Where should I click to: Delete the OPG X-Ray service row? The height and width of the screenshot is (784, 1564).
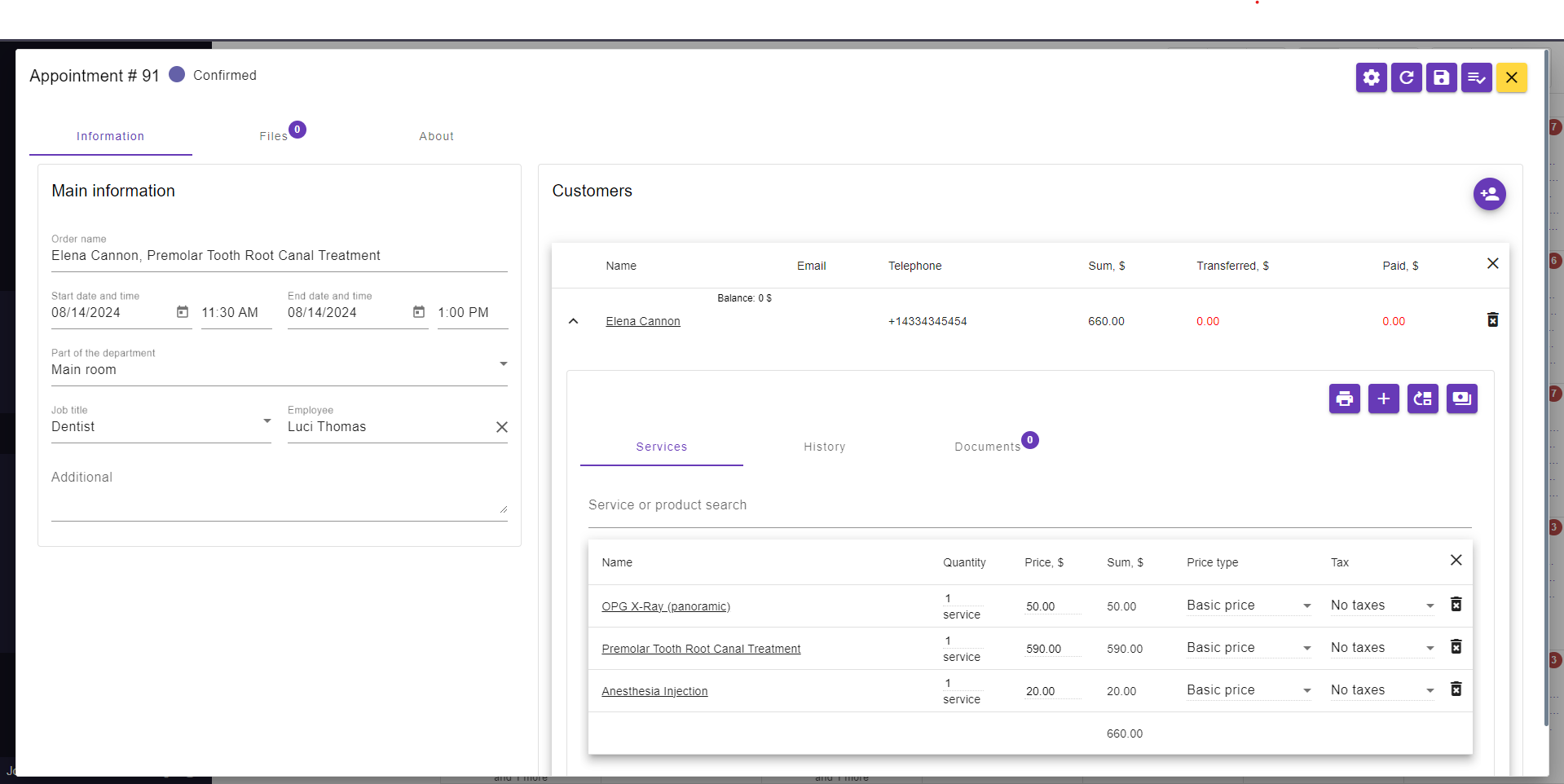[x=1456, y=604]
